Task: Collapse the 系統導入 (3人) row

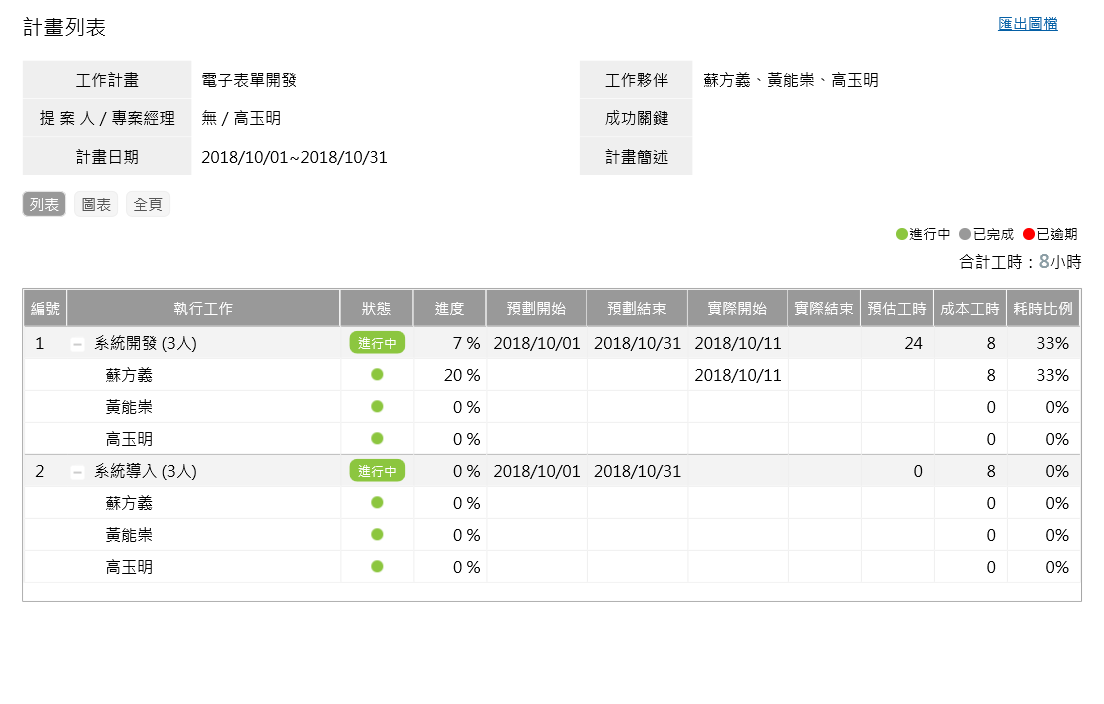Action: click(77, 472)
